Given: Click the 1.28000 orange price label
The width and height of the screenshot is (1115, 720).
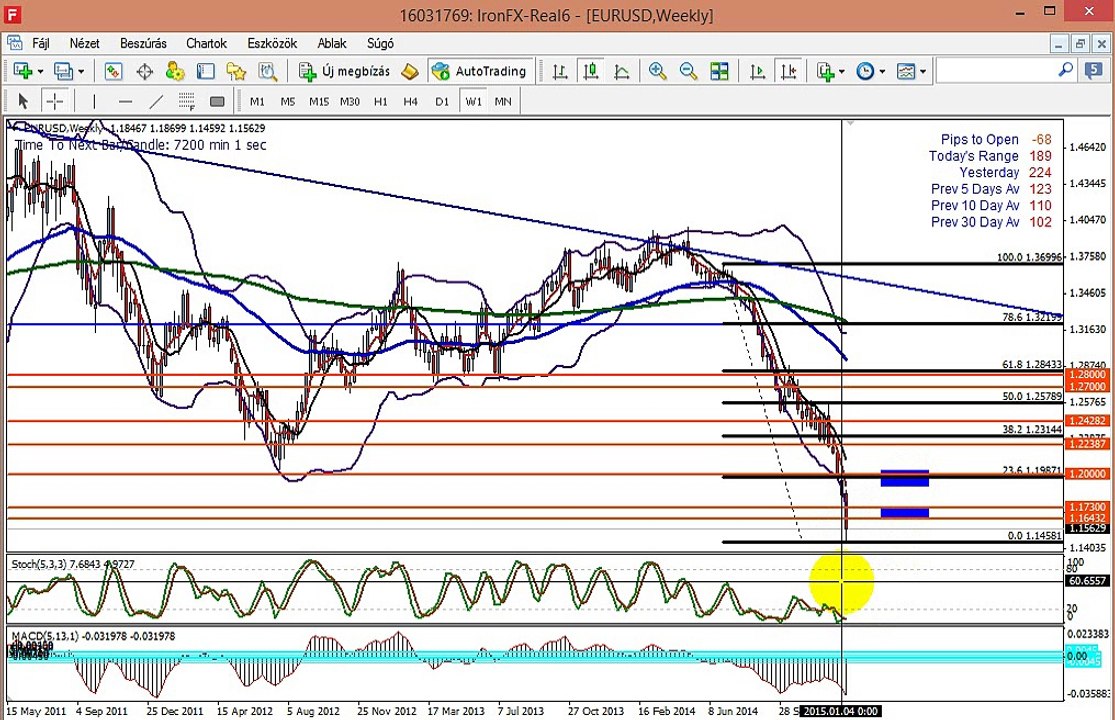Looking at the screenshot, I should (x=1088, y=375).
